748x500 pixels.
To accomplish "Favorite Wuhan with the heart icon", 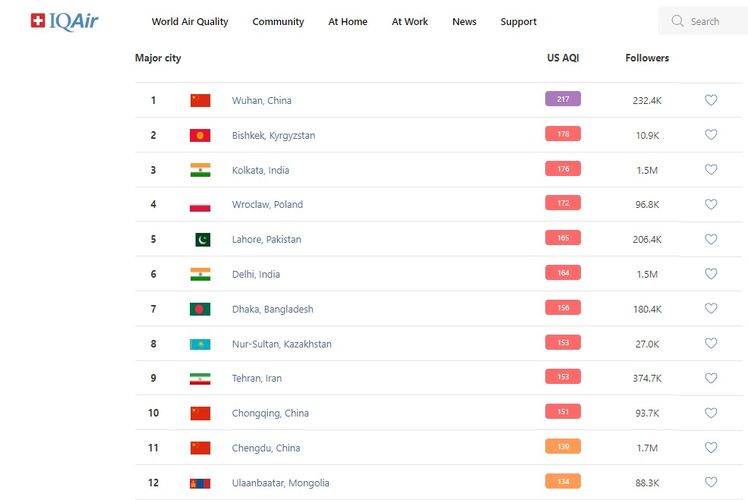I will (x=711, y=100).
